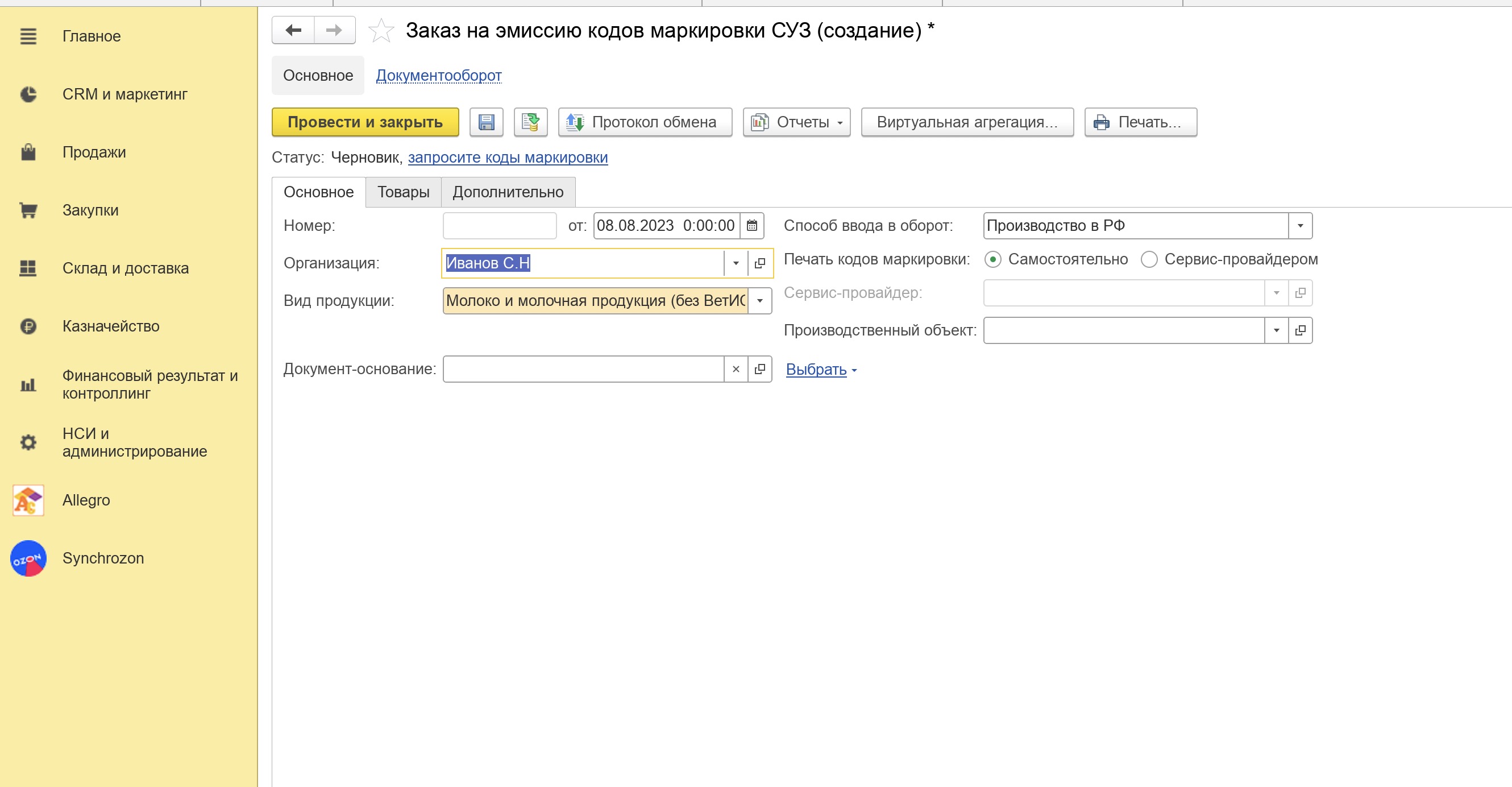1512x787 pixels.
Task: Expand the Производственный объект dropdown
Action: tap(1277, 330)
